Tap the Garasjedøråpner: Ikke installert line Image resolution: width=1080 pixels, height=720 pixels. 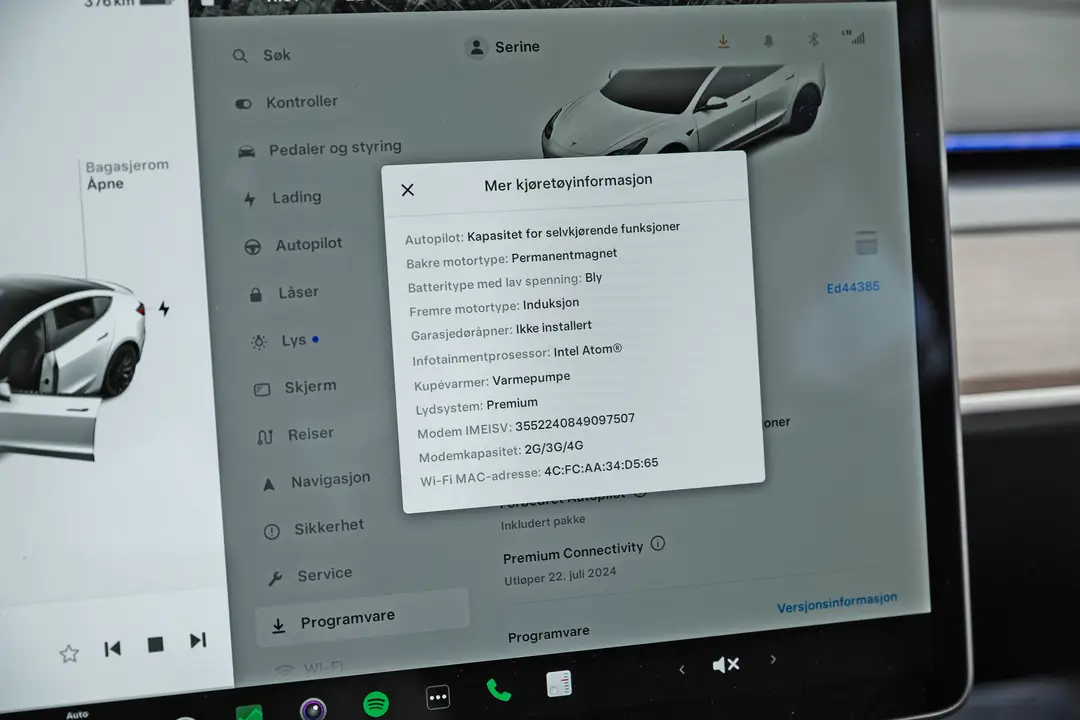pyautogui.click(x=501, y=331)
